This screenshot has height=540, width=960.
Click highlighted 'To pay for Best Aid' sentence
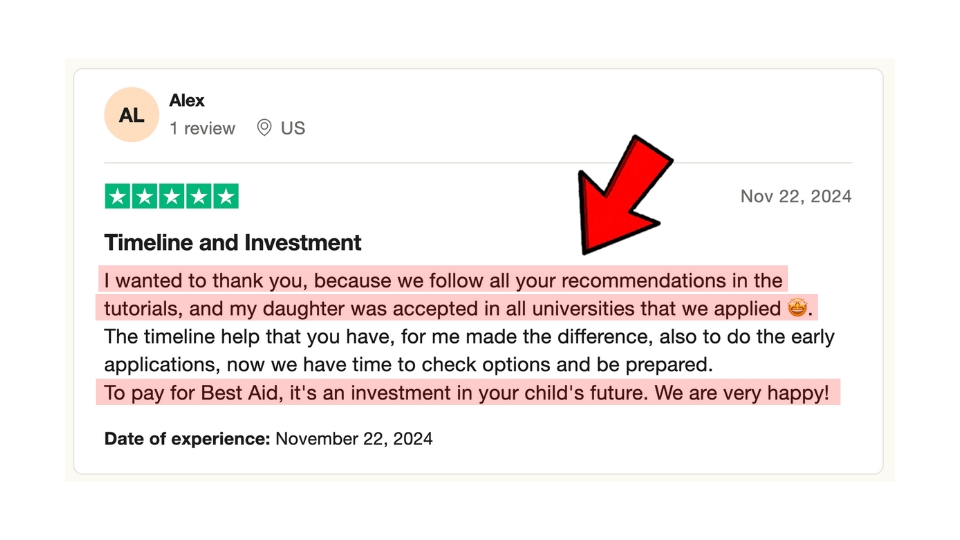467,392
